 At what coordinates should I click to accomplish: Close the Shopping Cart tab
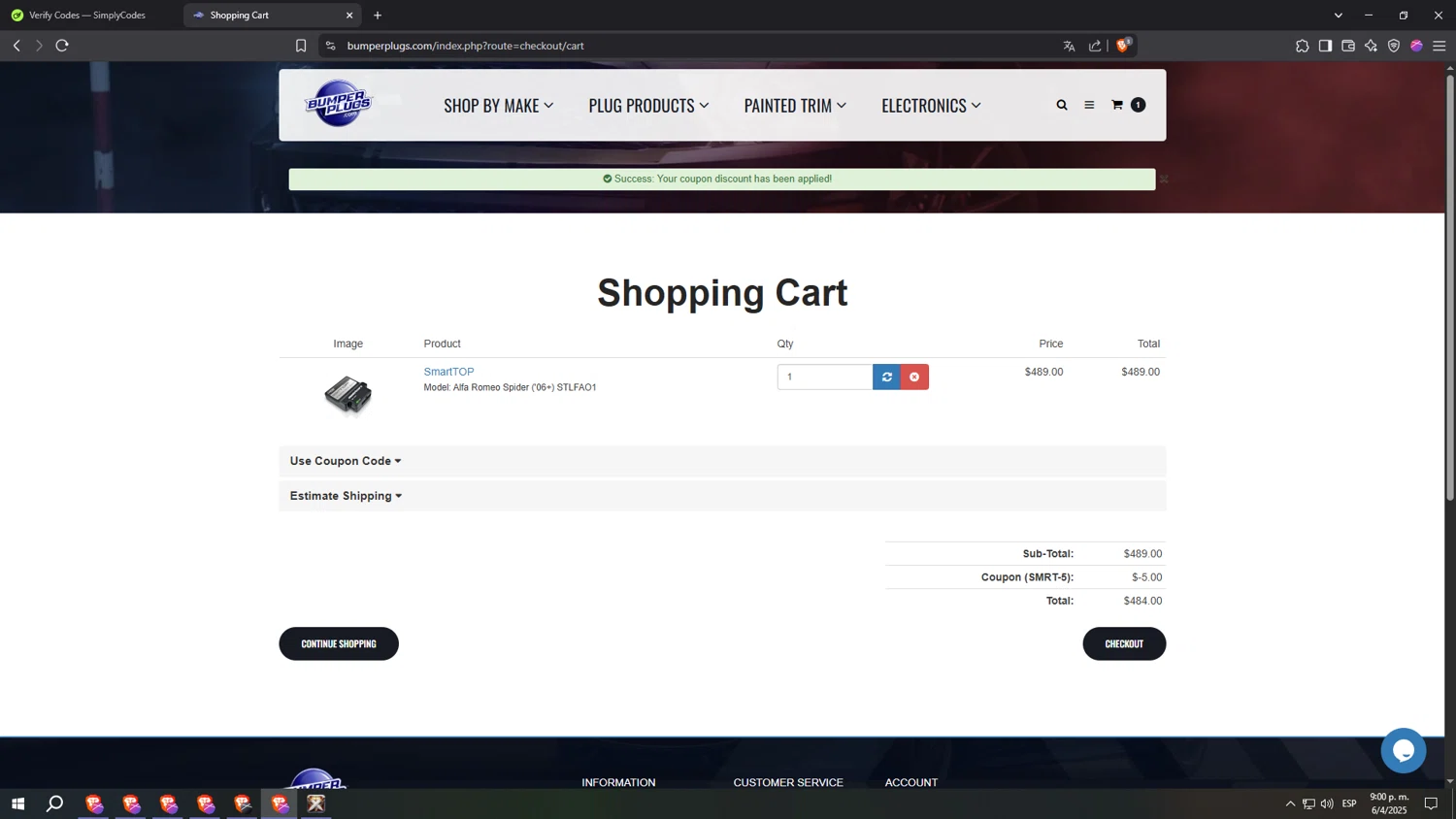[349, 16]
